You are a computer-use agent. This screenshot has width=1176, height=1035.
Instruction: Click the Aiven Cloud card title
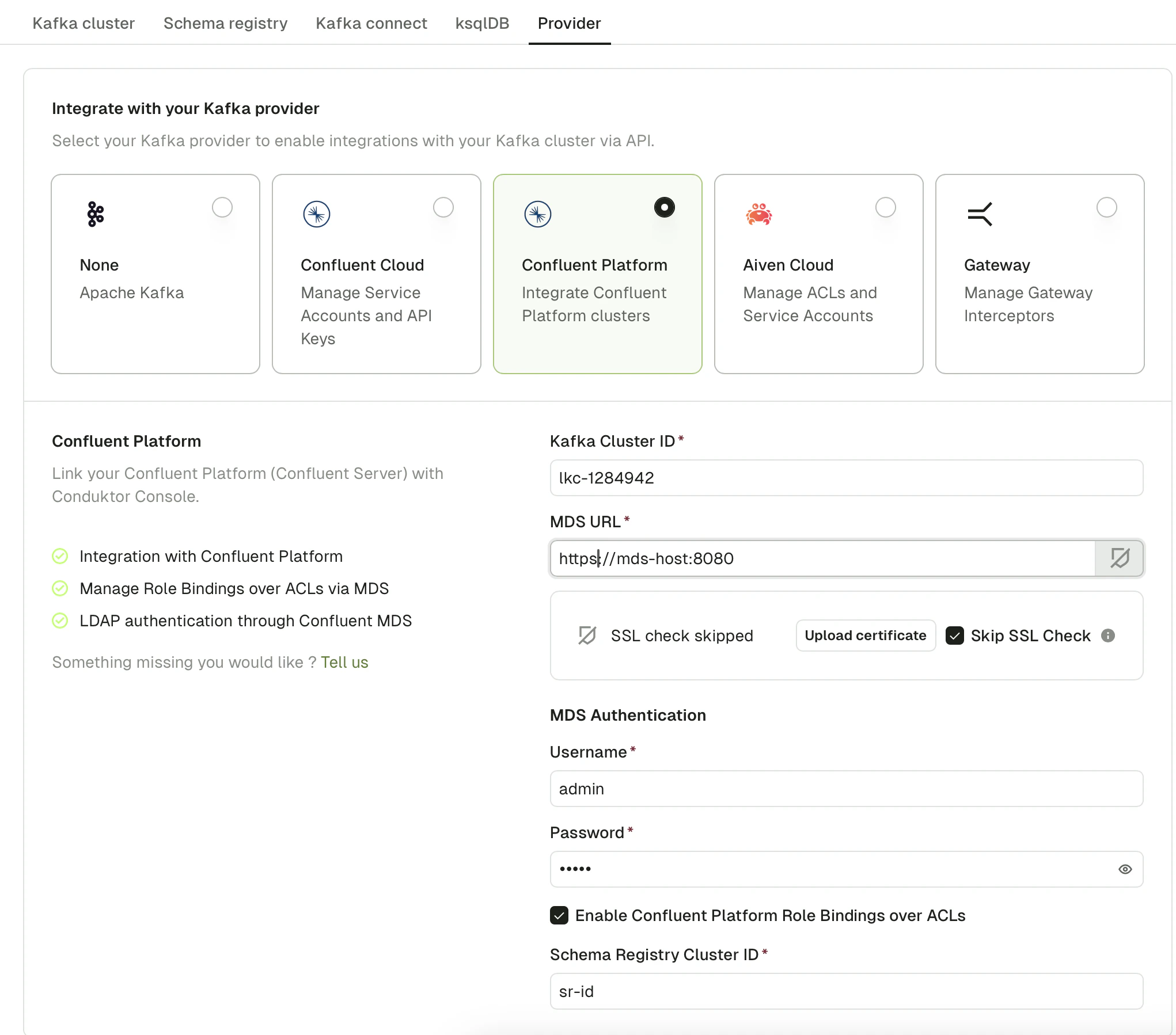[x=788, y=265]
